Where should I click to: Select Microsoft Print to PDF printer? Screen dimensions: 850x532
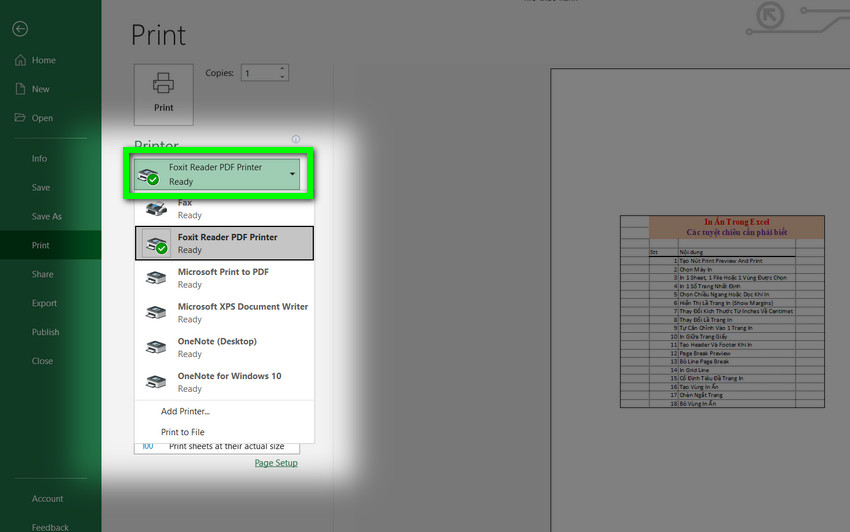(225, 278)
